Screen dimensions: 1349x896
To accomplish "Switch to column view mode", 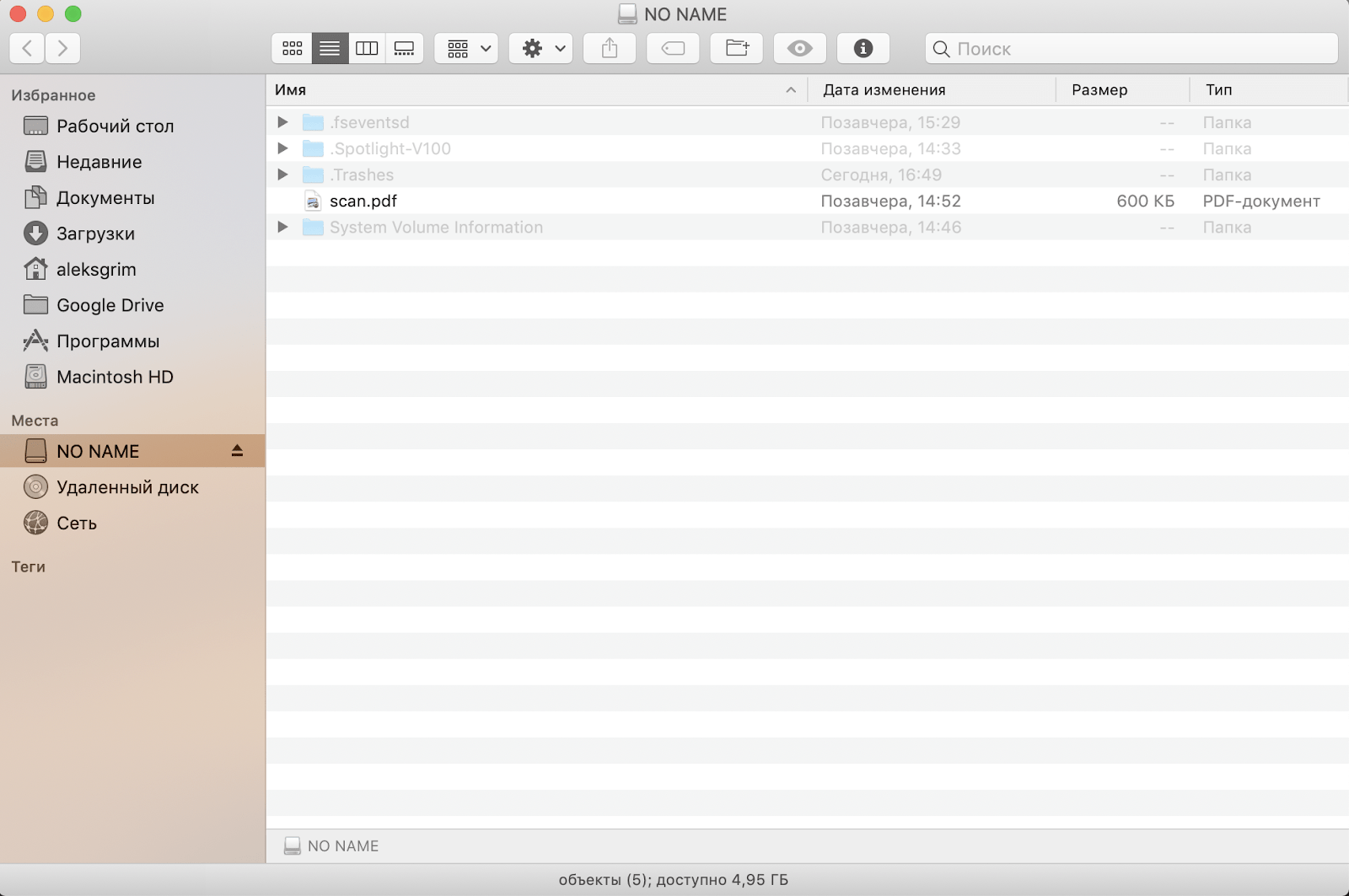I will point(367,49).
